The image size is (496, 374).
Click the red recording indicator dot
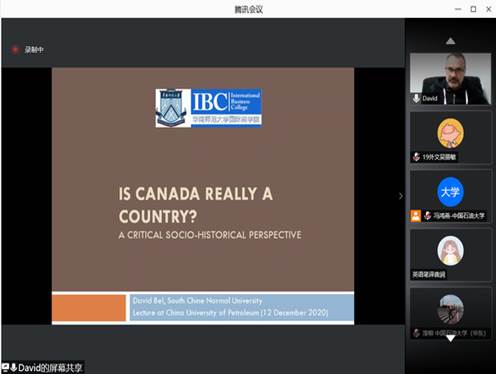click(x=15, y=50)
